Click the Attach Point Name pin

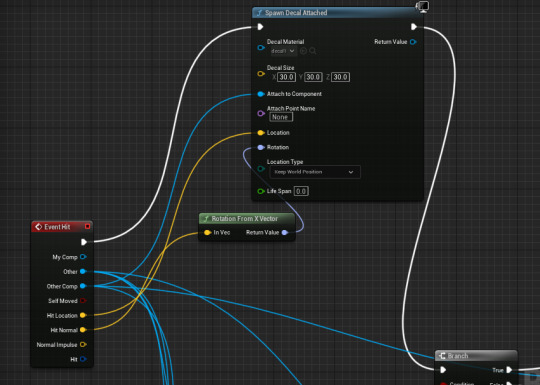(x=261, y=113)
